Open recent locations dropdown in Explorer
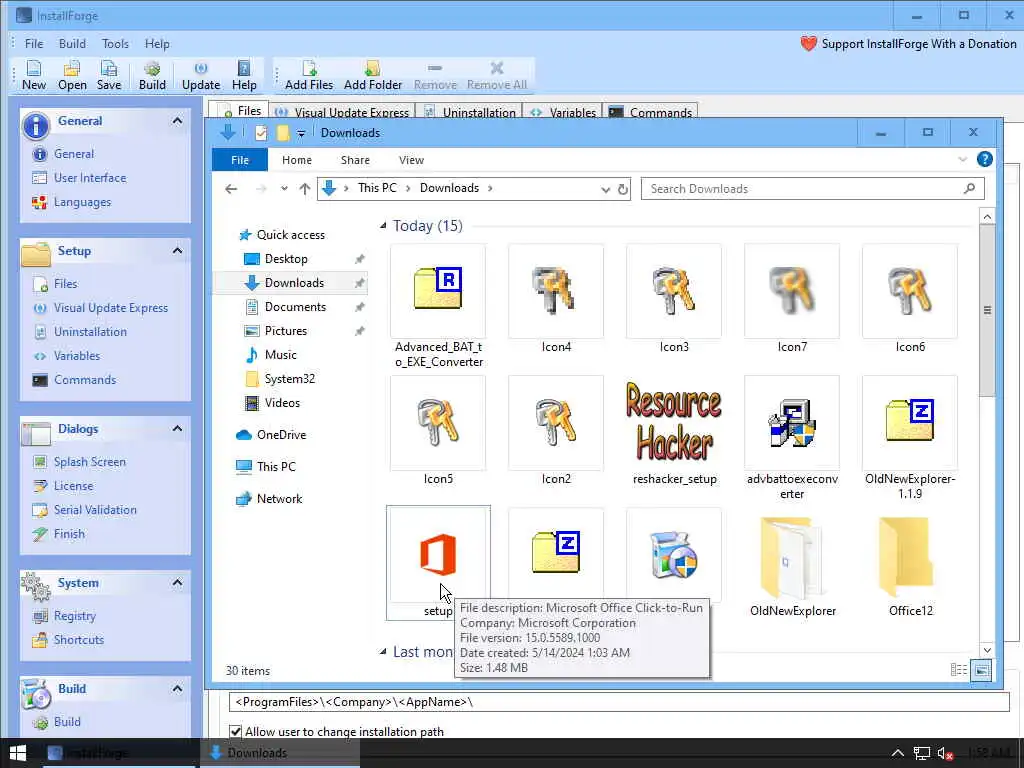This screenshot has width=1024, height=768. coord(284,189)
